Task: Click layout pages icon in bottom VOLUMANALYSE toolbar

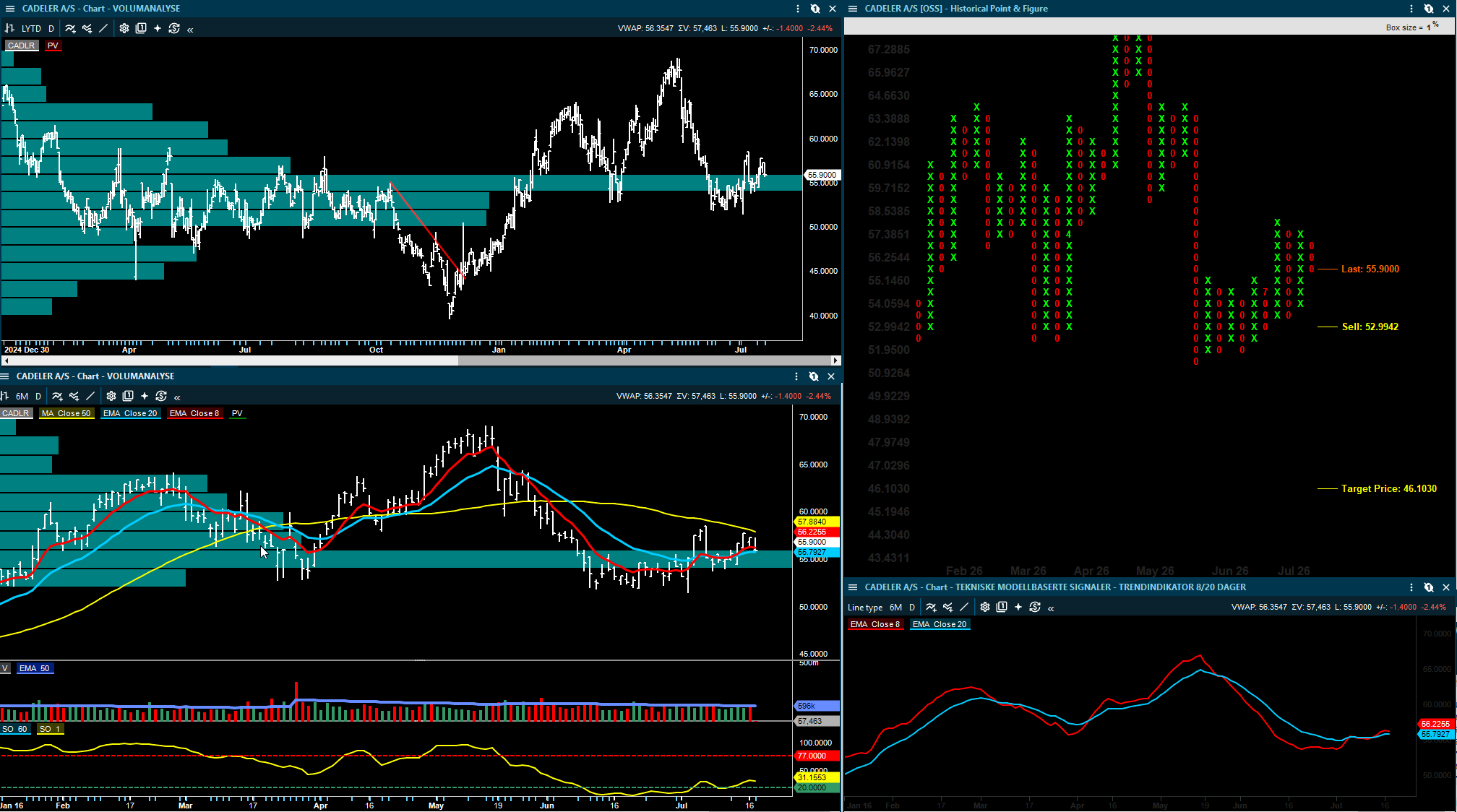Action: click(x=128, y=396)
